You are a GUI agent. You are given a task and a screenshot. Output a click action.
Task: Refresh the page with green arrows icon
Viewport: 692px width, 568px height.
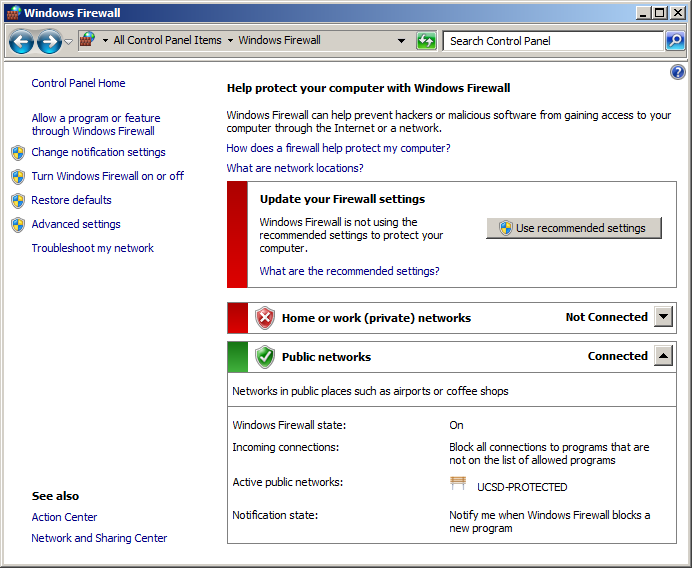[426, 41]
